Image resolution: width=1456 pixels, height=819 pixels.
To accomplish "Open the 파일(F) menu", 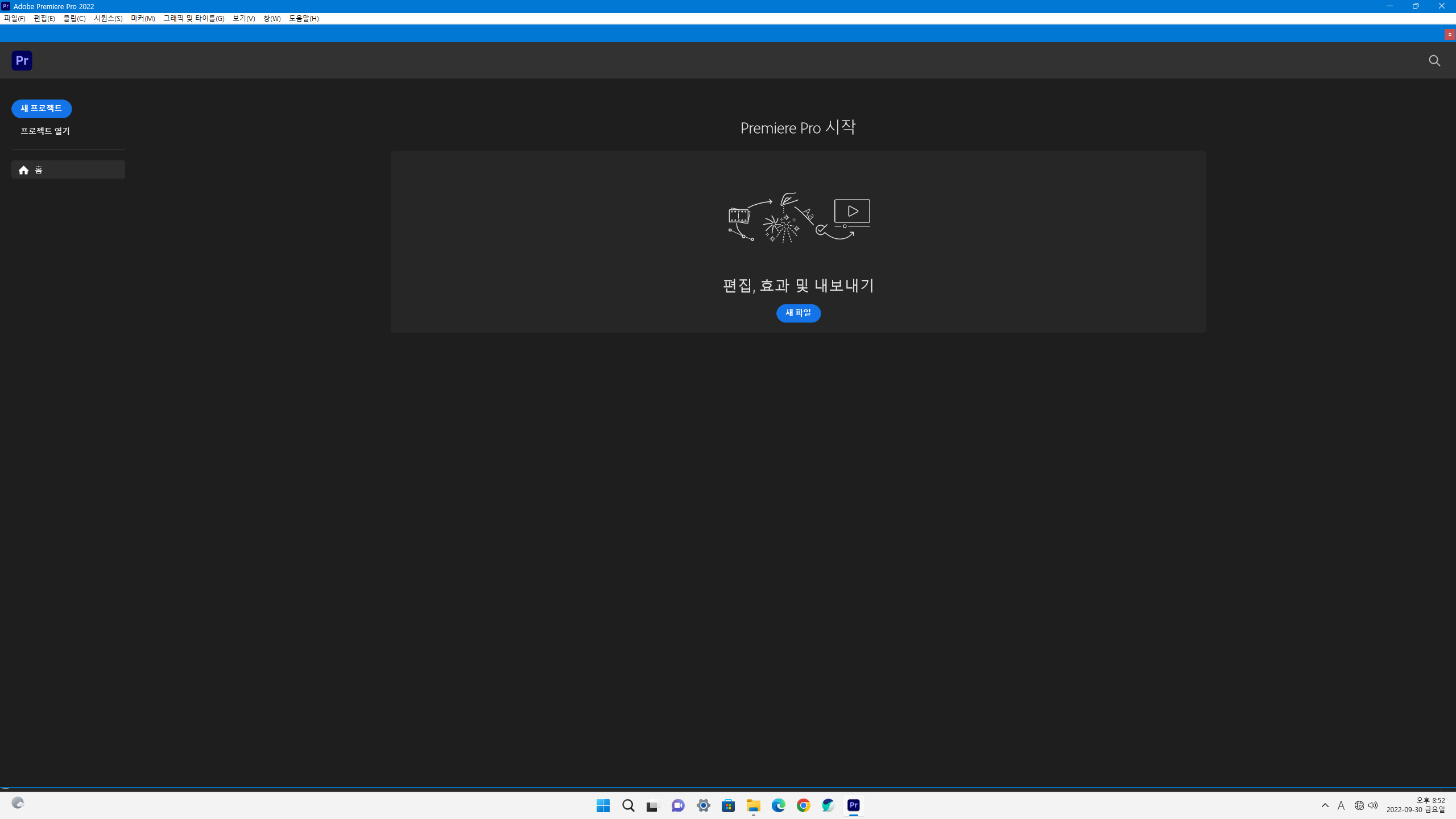I will coord(15,18).
